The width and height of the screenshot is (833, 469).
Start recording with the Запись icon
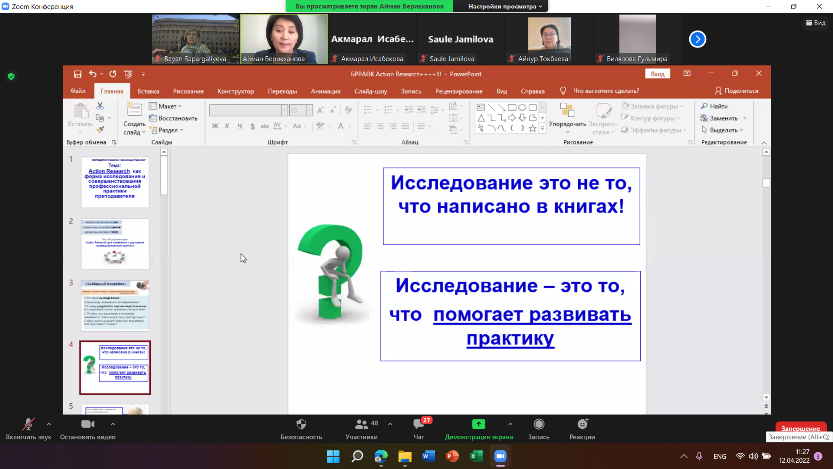point(539,425)
